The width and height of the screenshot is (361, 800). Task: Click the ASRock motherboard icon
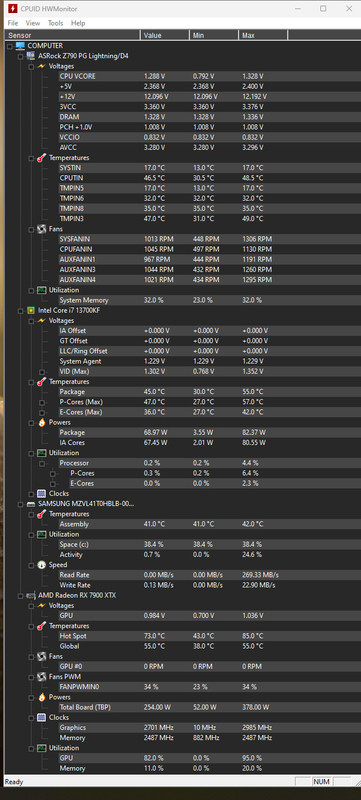31,56
